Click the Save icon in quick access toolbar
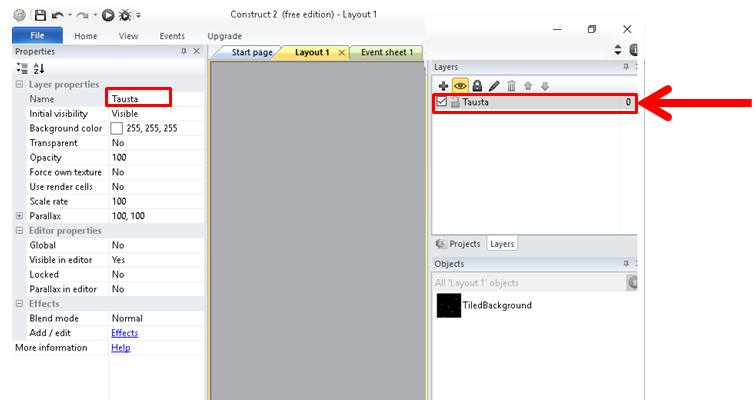756x402 pixels. point(40,15)
